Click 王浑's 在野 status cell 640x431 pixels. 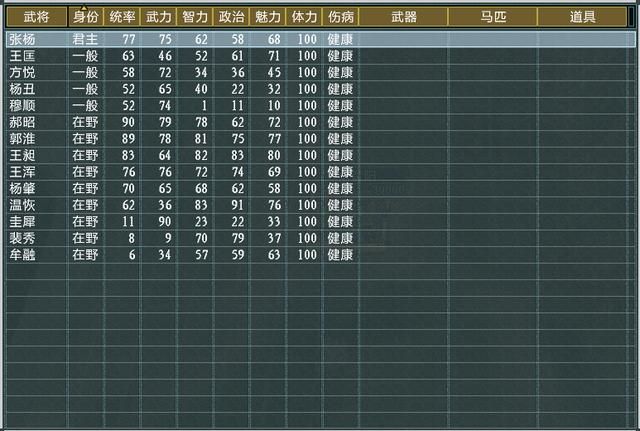[85, 172]
